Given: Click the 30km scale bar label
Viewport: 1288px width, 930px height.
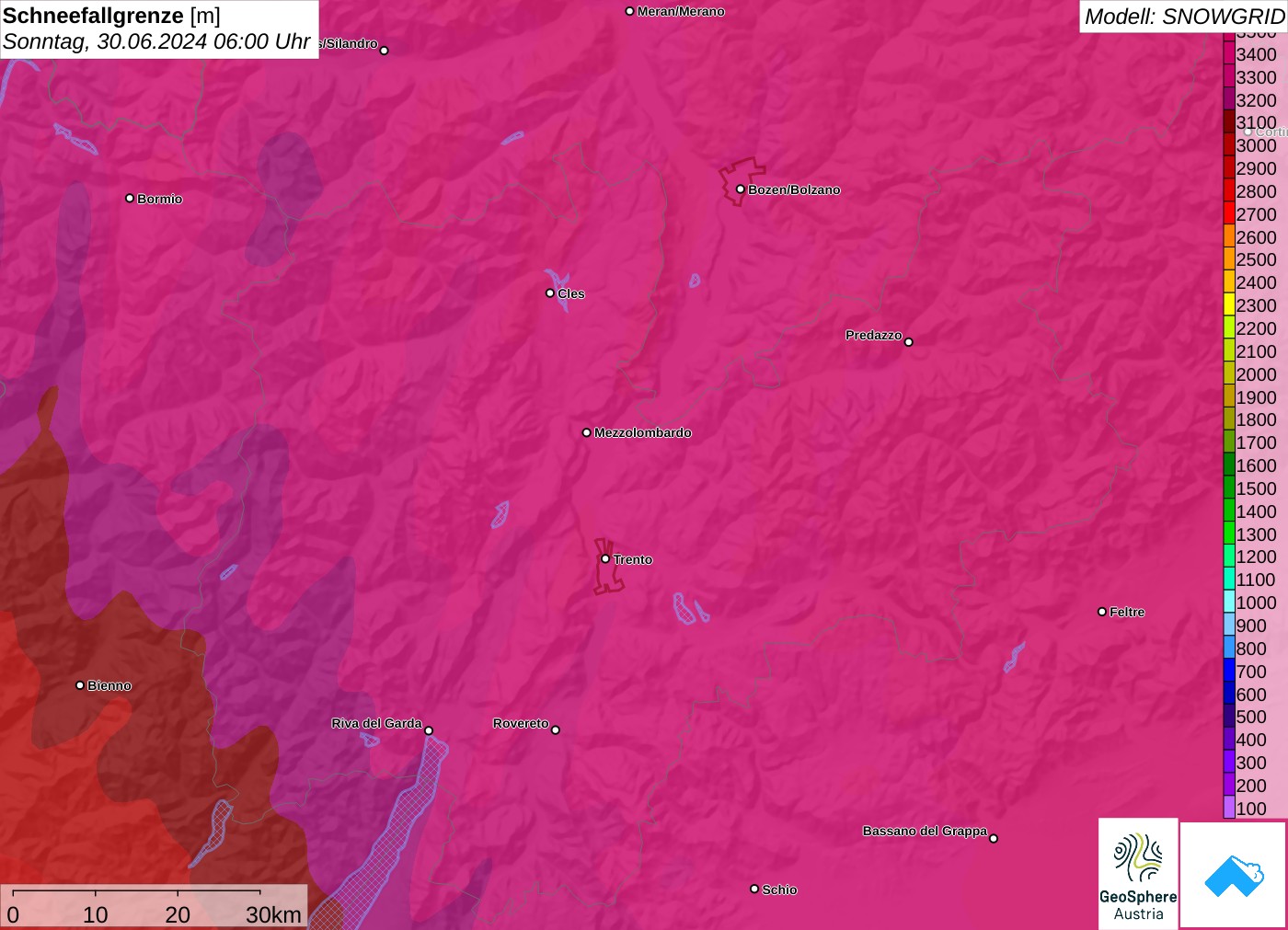Looking at the screenshot, I should pos(273,914).
